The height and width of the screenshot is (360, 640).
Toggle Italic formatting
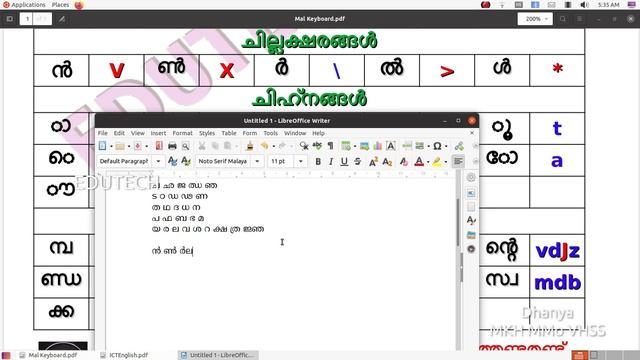click(331, 162)
